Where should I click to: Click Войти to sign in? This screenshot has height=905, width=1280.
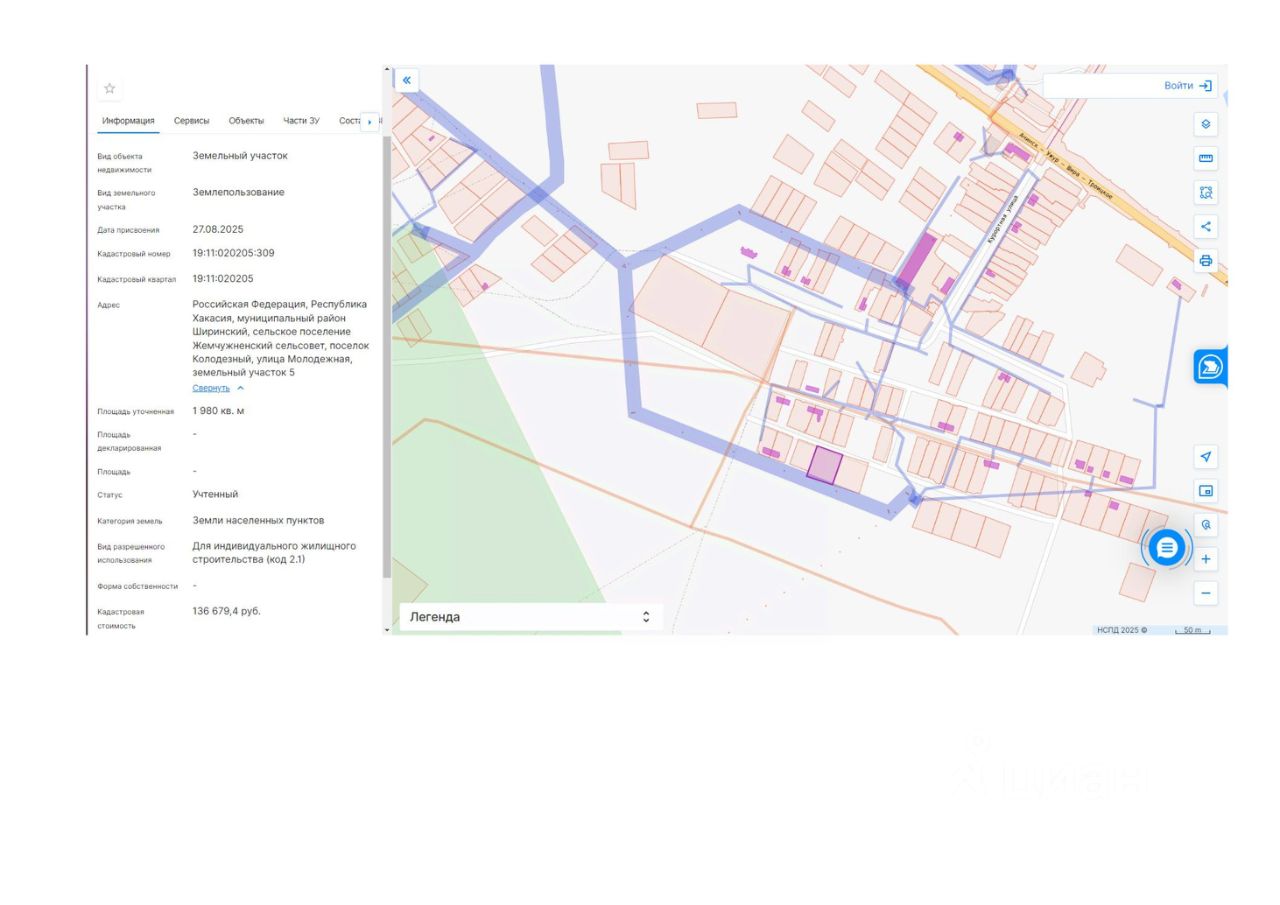click(x=1178, y=86)
